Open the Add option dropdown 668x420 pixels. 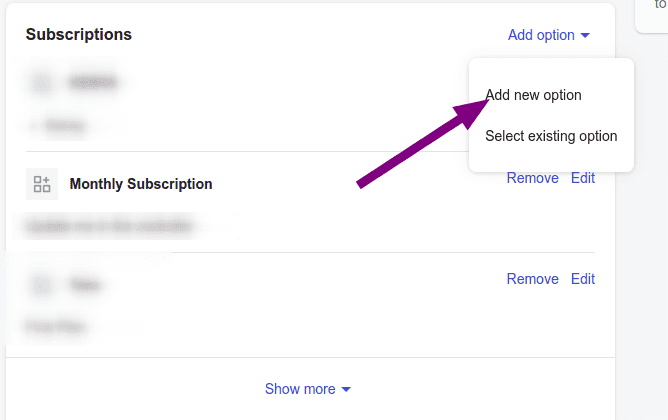[548, 35]
